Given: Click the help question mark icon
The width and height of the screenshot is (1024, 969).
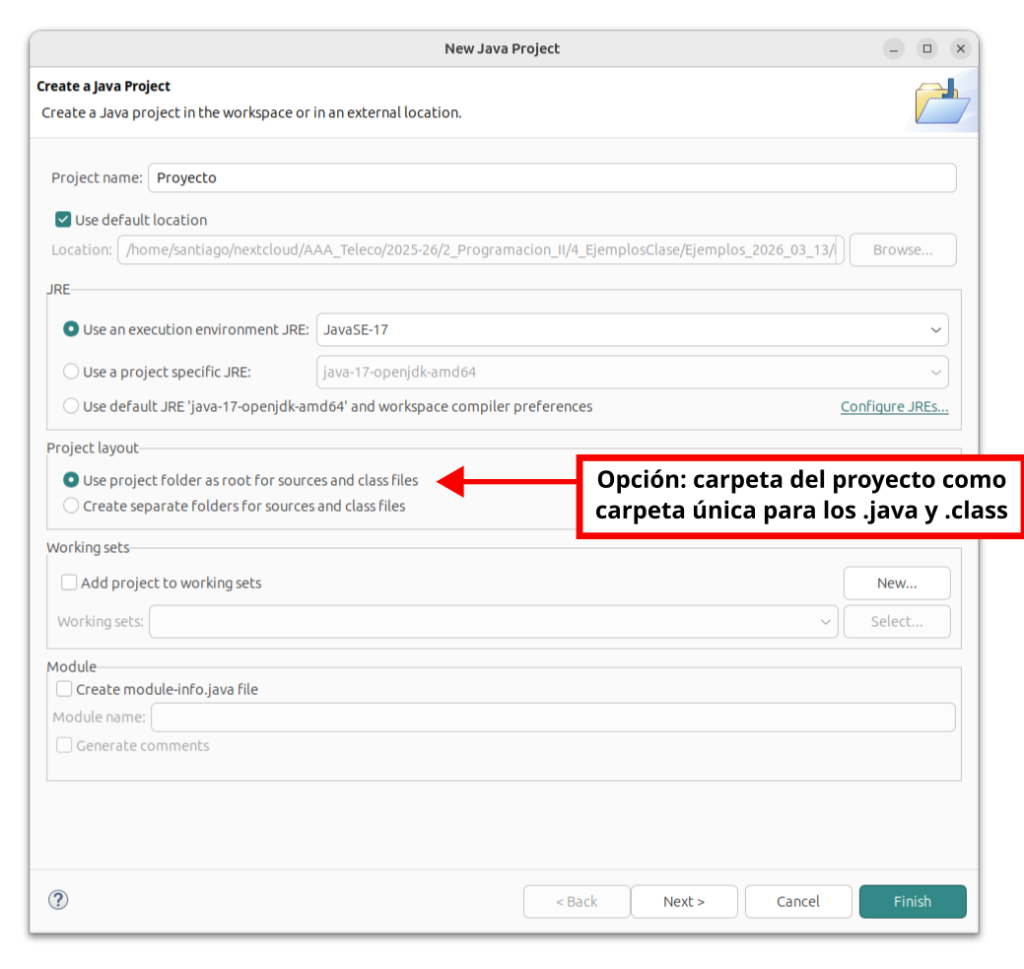Looking at the screenshot, I should click(x=58, y=900).
